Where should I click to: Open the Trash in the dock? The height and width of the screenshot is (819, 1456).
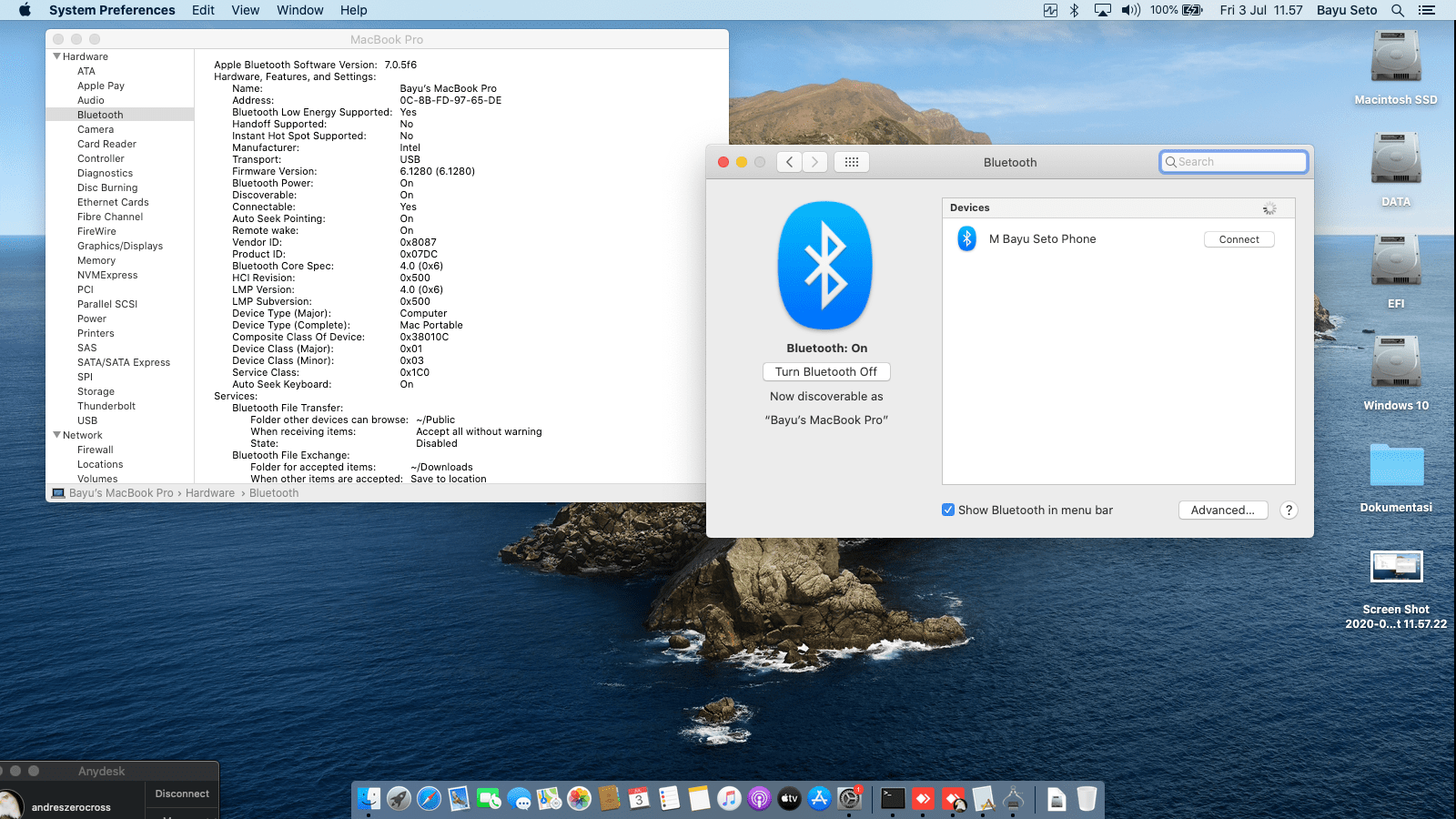point(1087,799)
